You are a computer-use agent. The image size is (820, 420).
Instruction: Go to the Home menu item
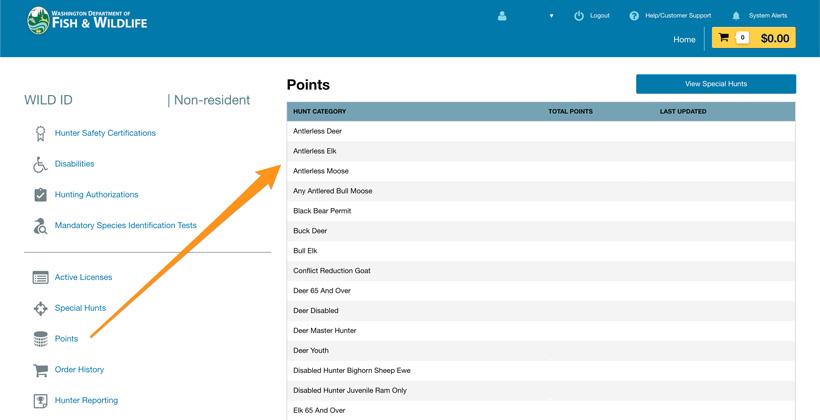684,39
